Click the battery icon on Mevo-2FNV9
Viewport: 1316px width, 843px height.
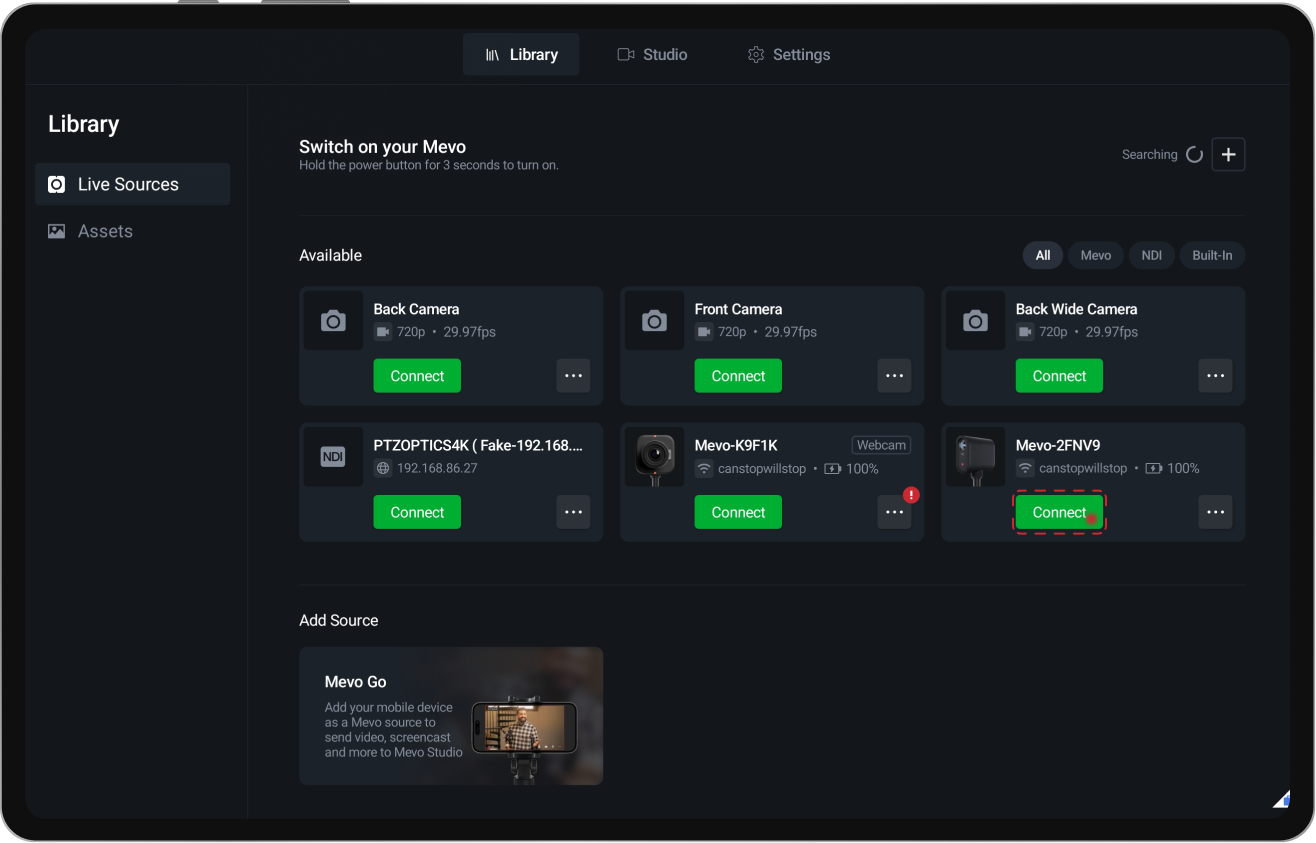[1153, 468]
